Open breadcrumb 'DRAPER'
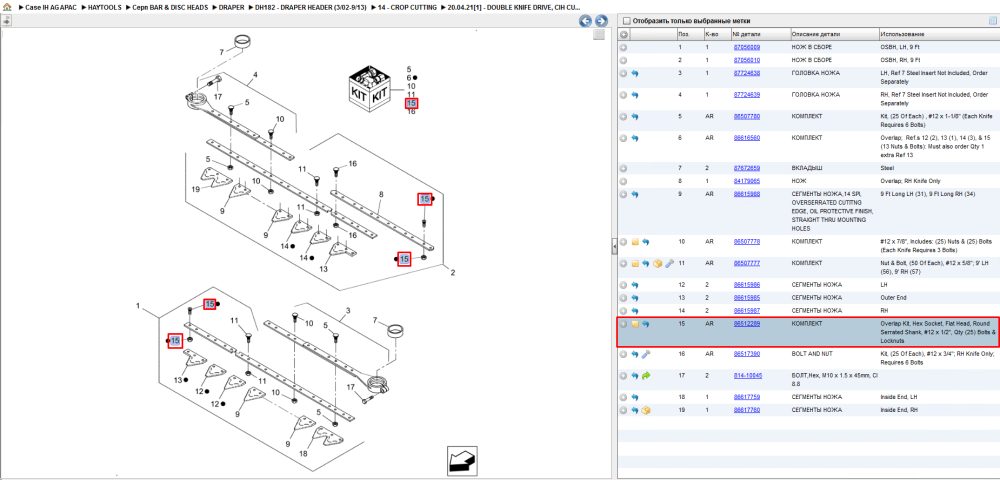 (x=232, y=7)
